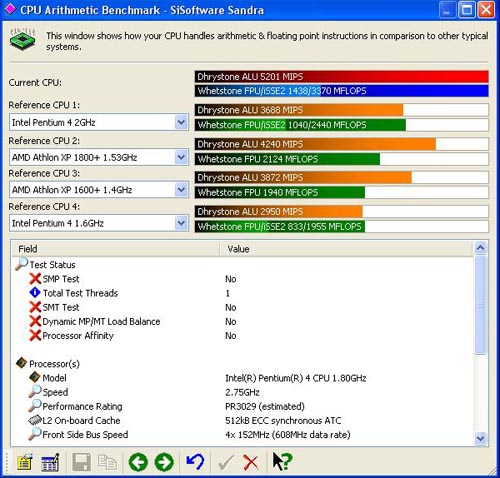Go forward with green right arrow
The height and width of the screenshot is (478, 500).
[164, 462]
